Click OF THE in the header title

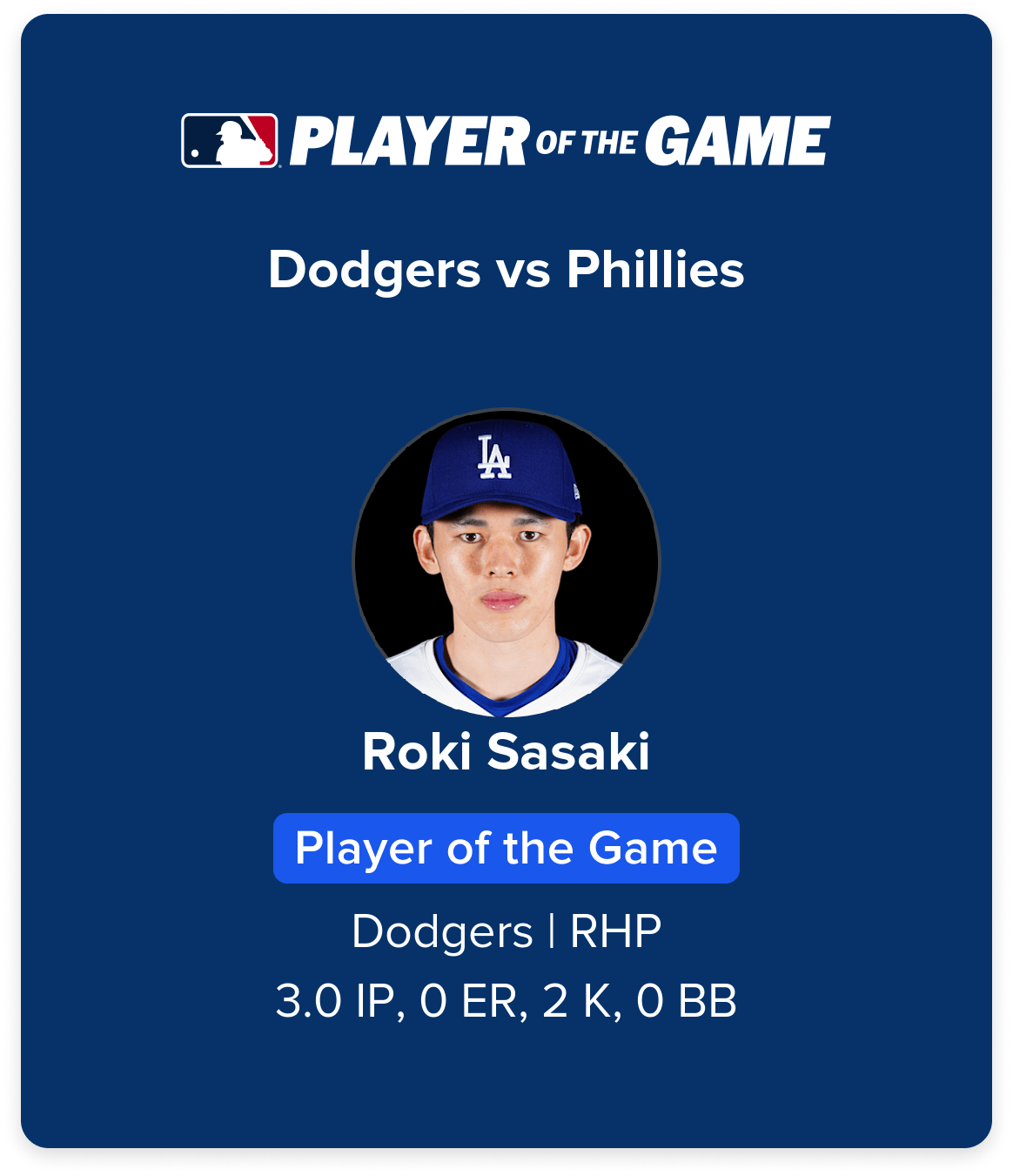pos(587,142)
